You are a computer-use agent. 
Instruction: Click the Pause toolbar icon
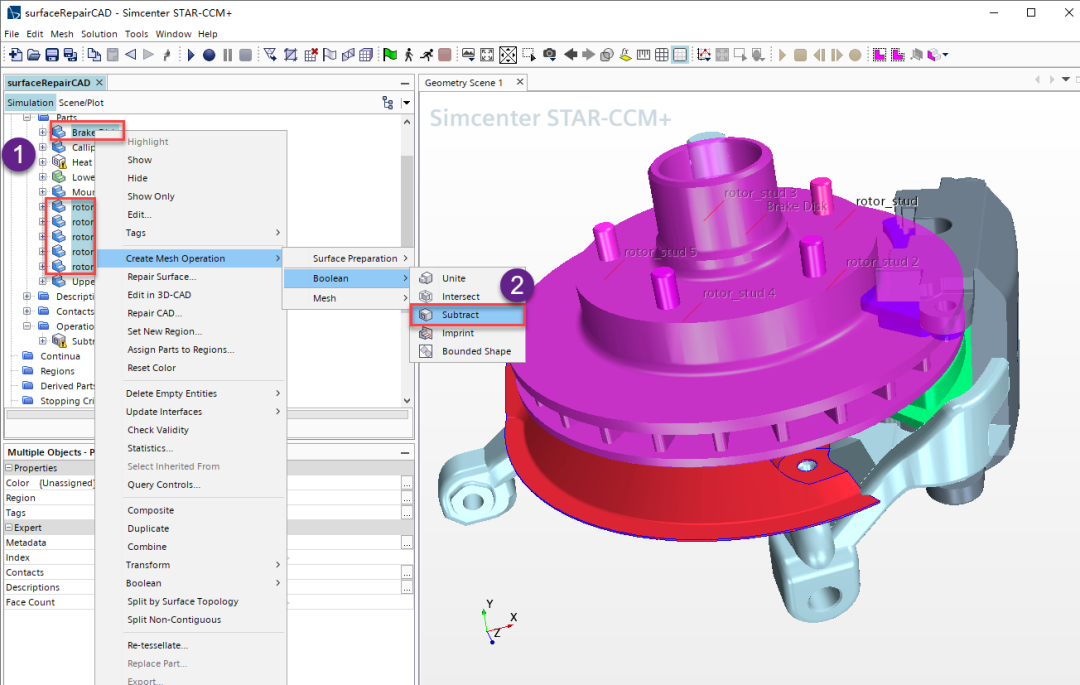227,55
